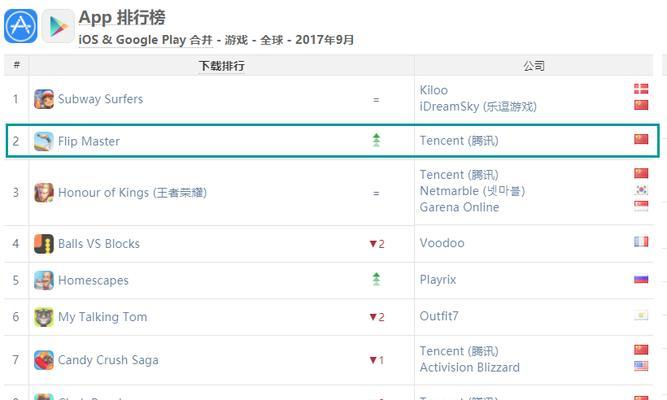This screenshot has height=400, width=667.
Task: Click the Candy Crush Saga icon
Action: click(44, 360)
